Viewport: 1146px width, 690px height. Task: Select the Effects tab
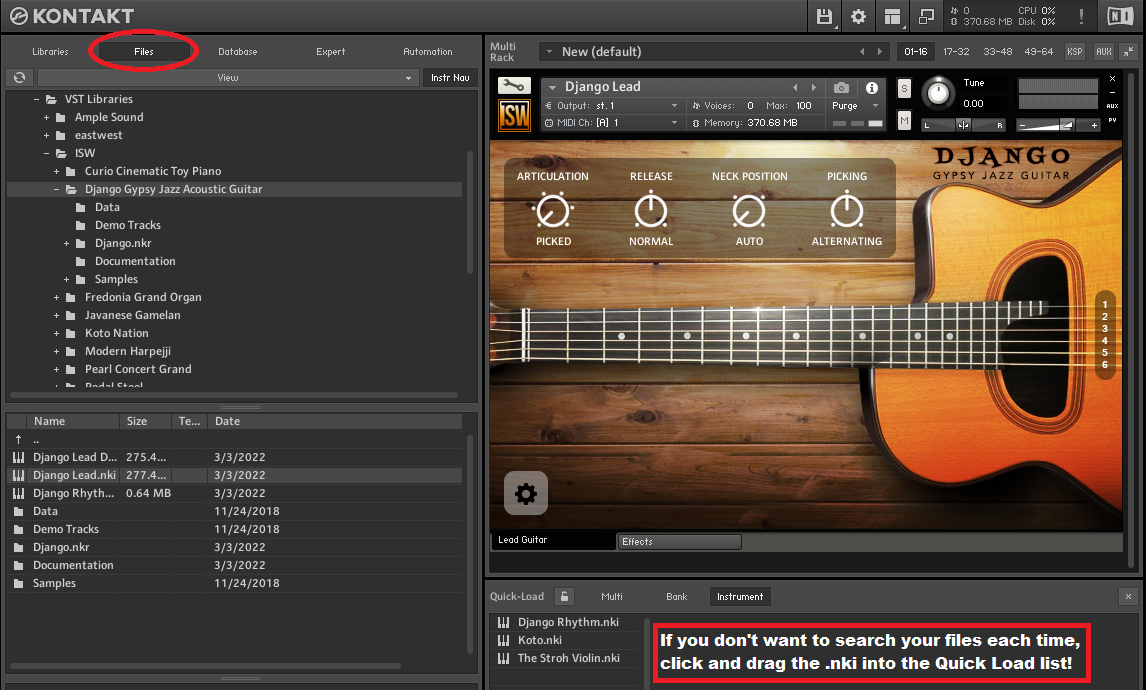coord(679,542)
